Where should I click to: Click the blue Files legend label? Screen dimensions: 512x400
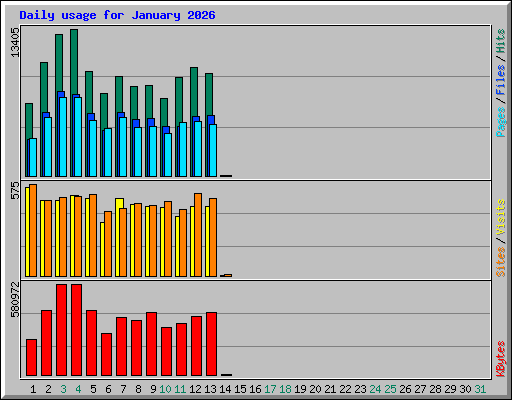coord(501,80)
